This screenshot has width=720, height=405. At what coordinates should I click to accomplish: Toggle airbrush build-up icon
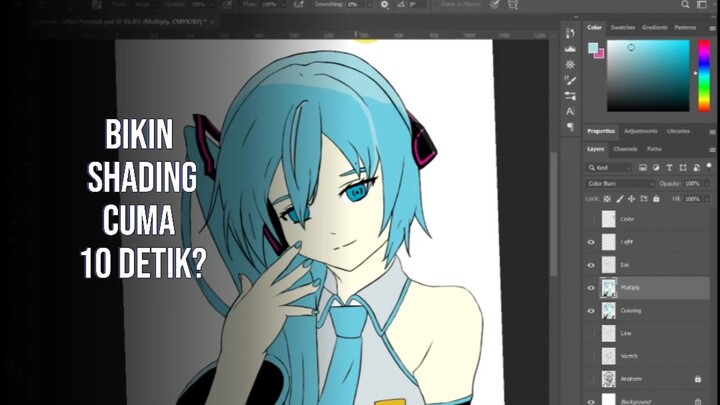[298, 5]
